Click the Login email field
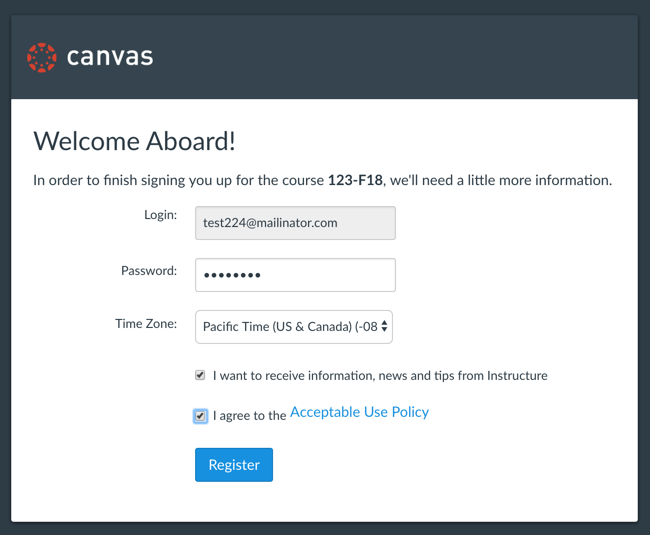 pos(295,223)
